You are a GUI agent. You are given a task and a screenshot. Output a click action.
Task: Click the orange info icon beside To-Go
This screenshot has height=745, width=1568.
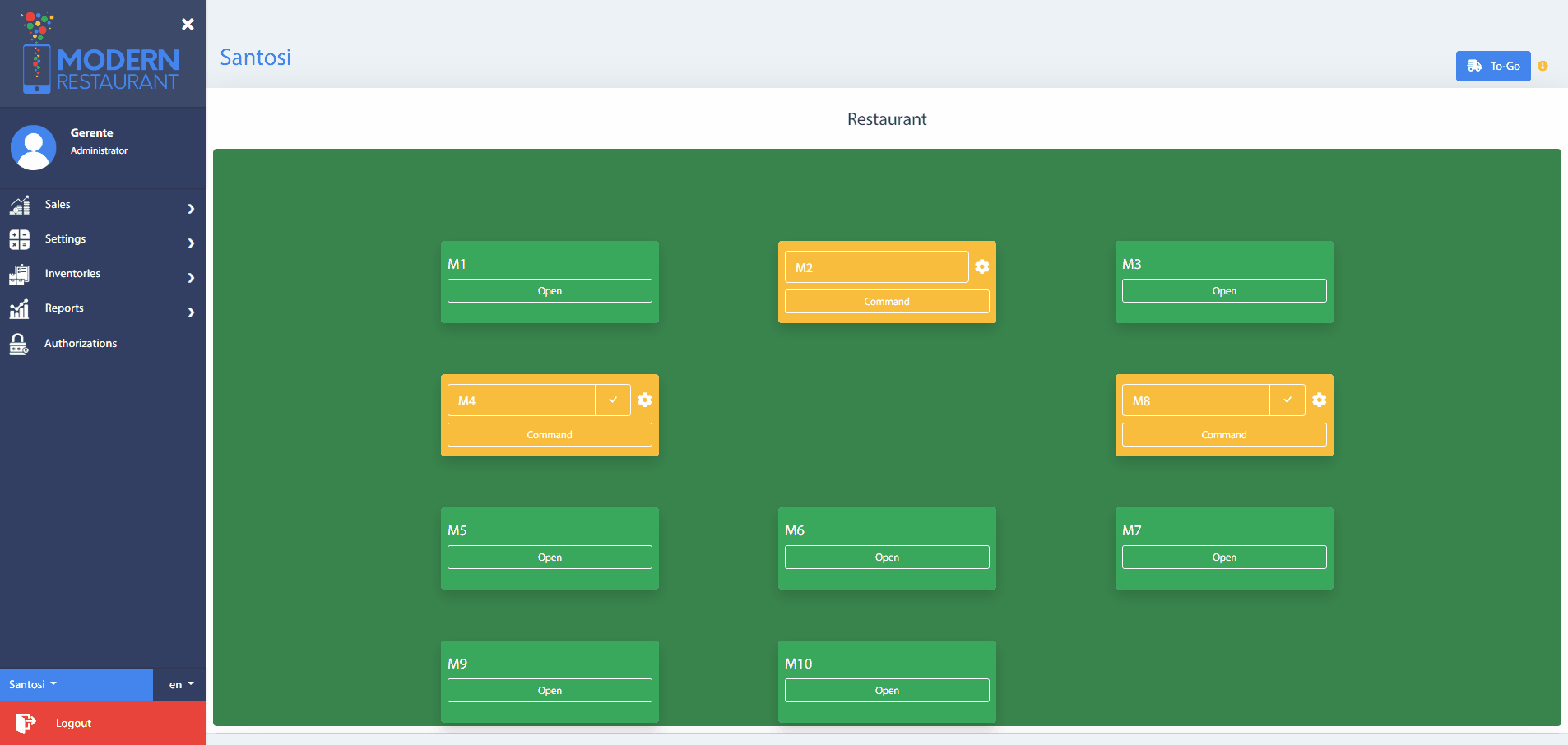pos(1542,66)
